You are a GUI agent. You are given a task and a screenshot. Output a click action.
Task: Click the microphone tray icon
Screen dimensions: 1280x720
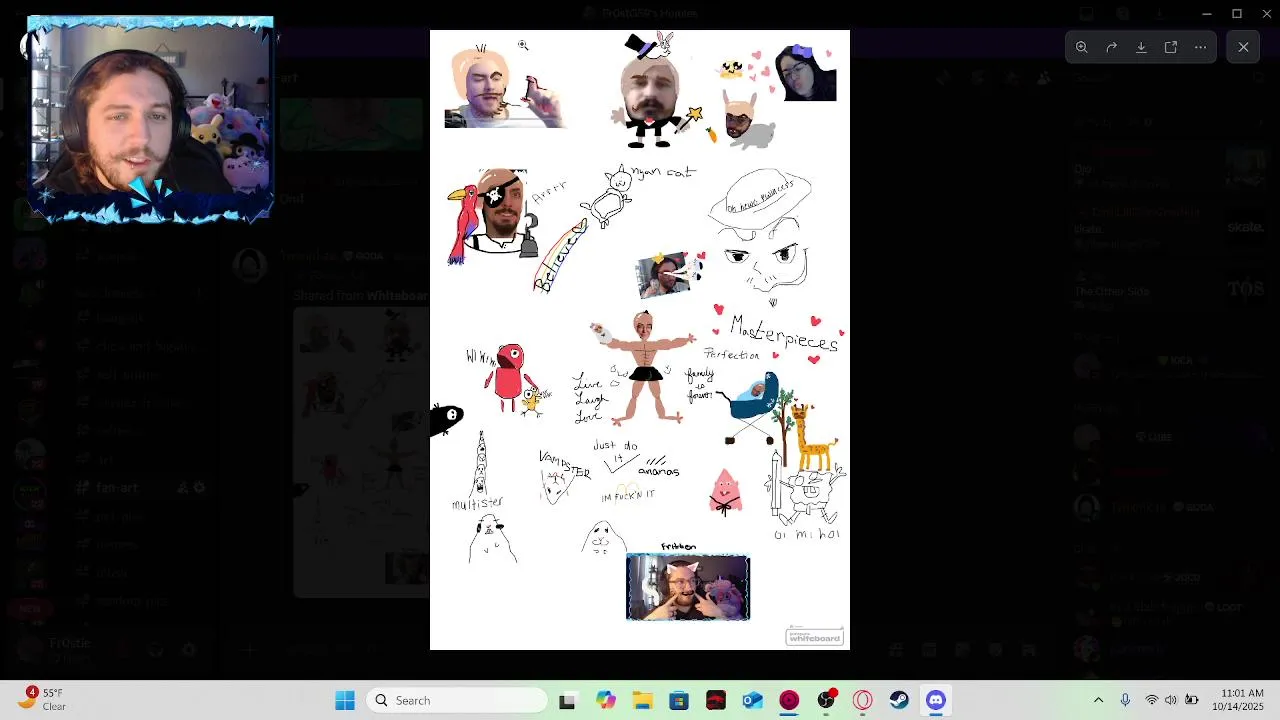[x=1125, y=700]
